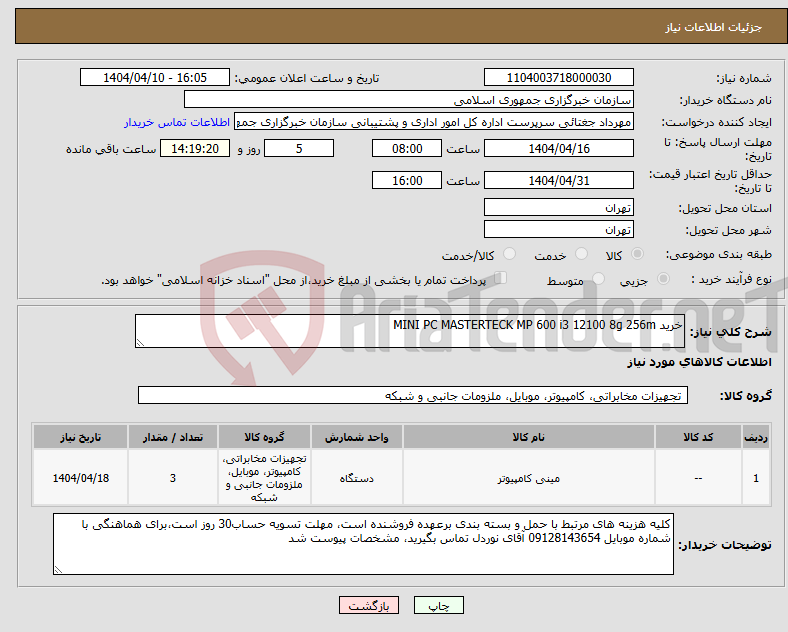Viewport: 788px width, 632px height.
Task: Click the ساعت باقی مانده label
Action: coord(111,149)
